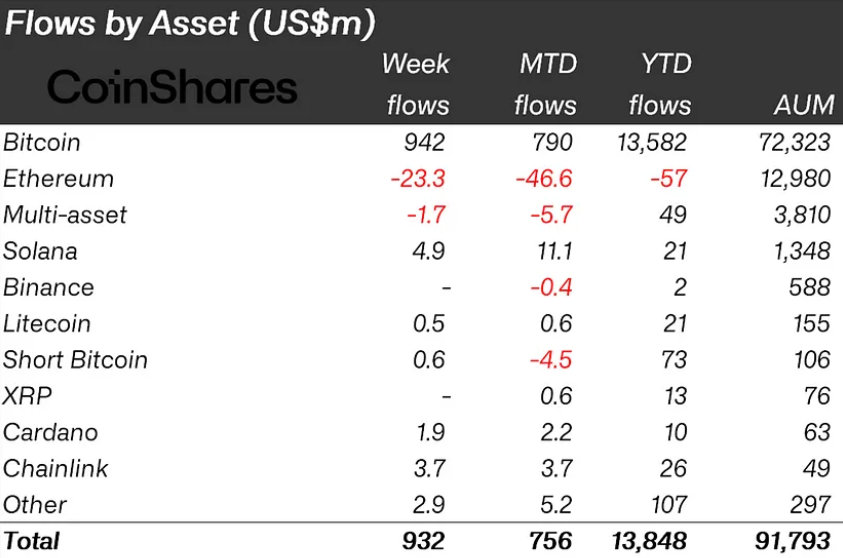Select the Short Bitcoin row label
This screenshot has height=558, width=843.
pyautogui.click(x=75, y=360)
